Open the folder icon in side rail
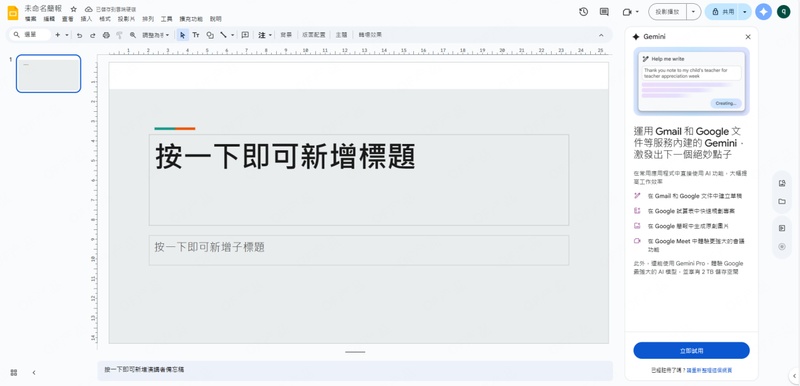Screen dimensions: 800x386 [x=782, y=202]
